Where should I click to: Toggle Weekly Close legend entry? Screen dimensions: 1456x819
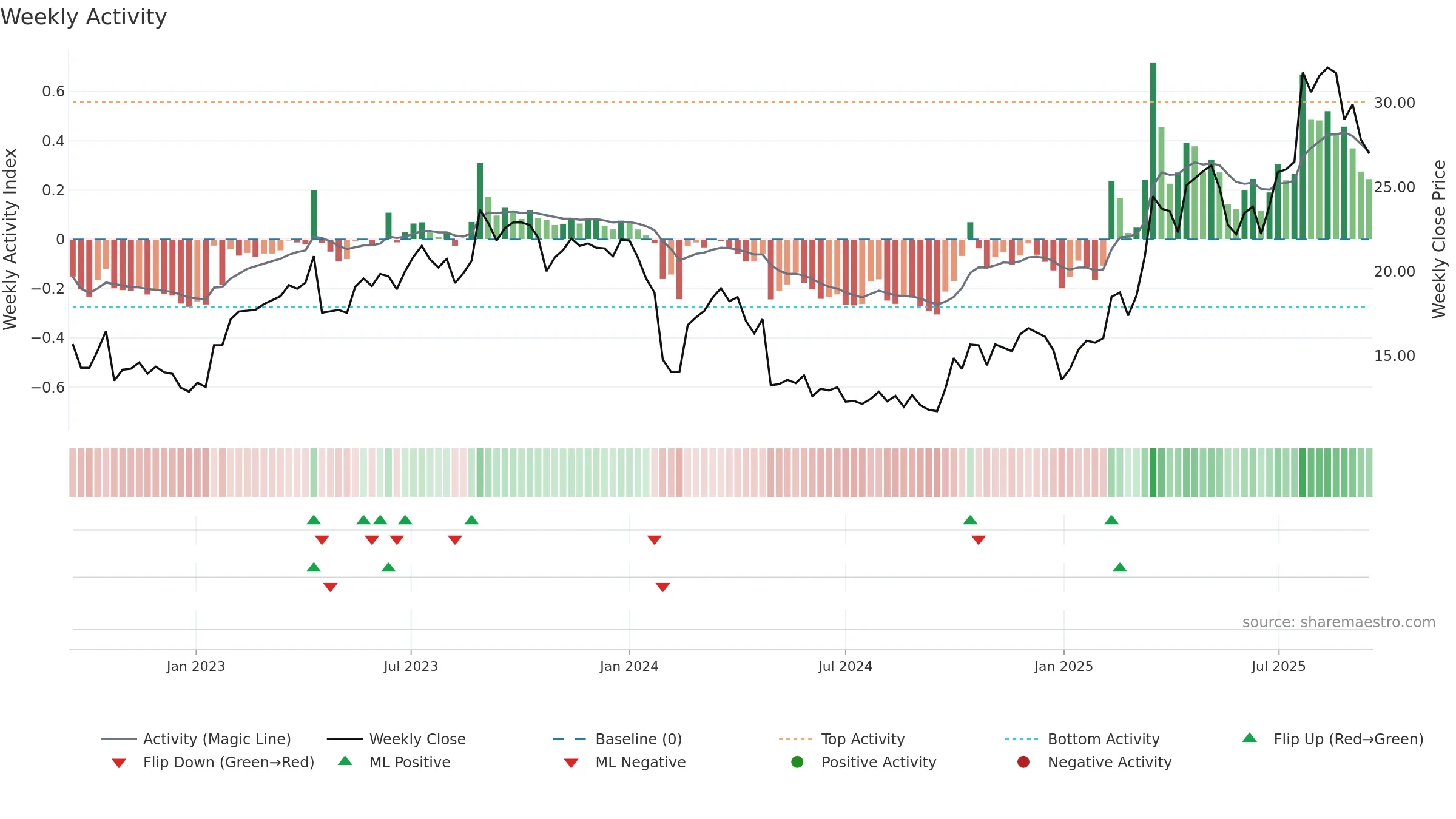tap(396, 739)
